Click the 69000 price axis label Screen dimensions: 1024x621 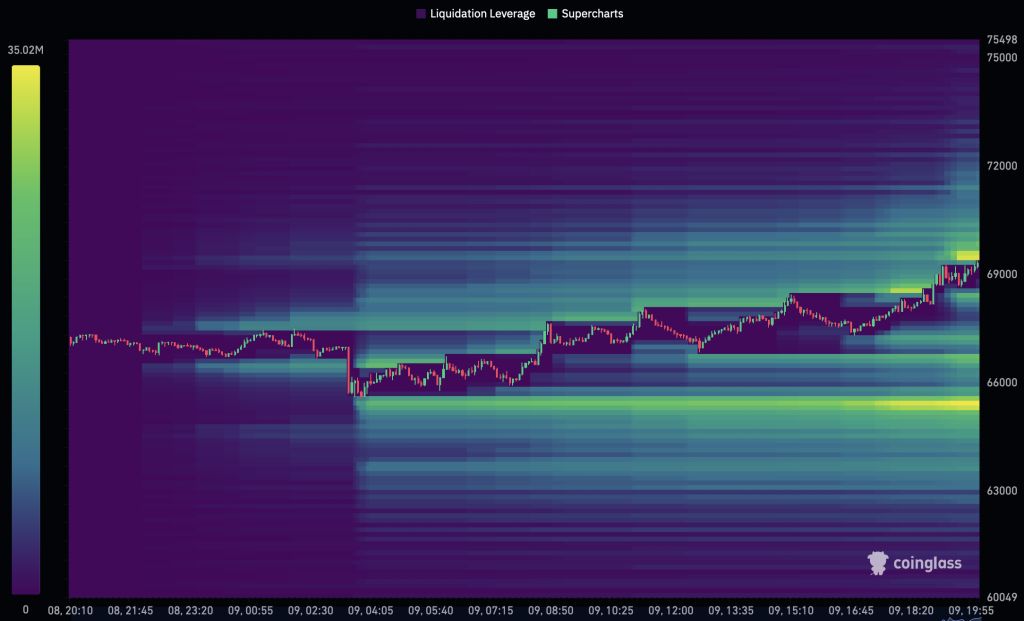tap(1002, 274)
